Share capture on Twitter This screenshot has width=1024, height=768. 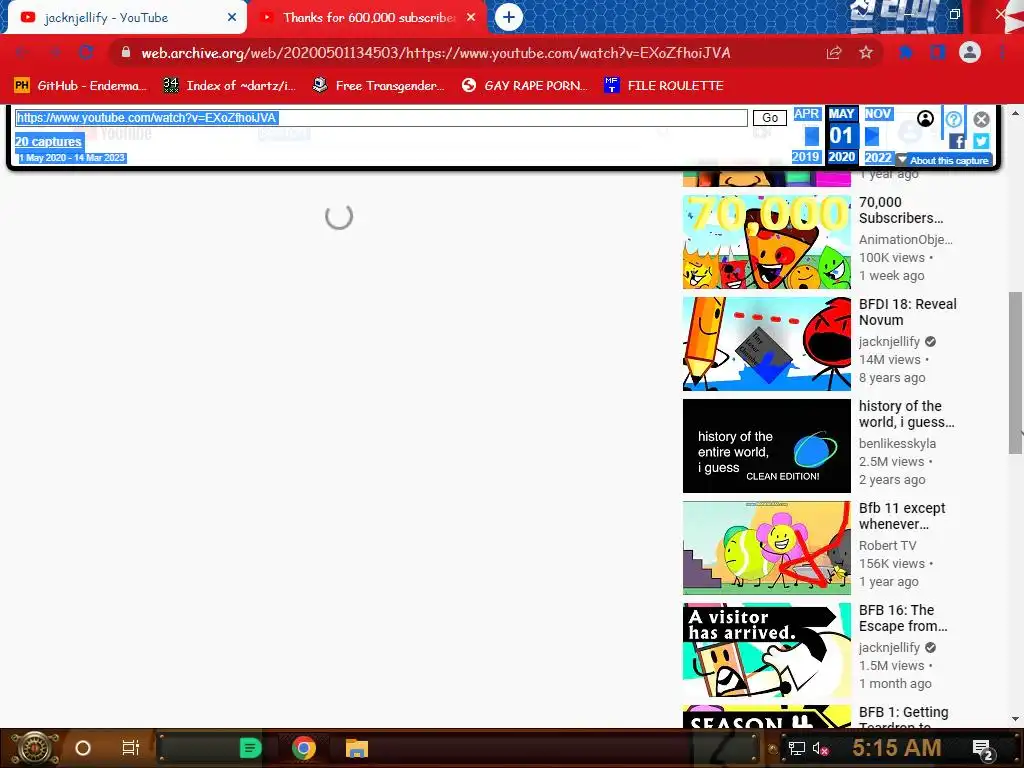click(x=981, y=141)
